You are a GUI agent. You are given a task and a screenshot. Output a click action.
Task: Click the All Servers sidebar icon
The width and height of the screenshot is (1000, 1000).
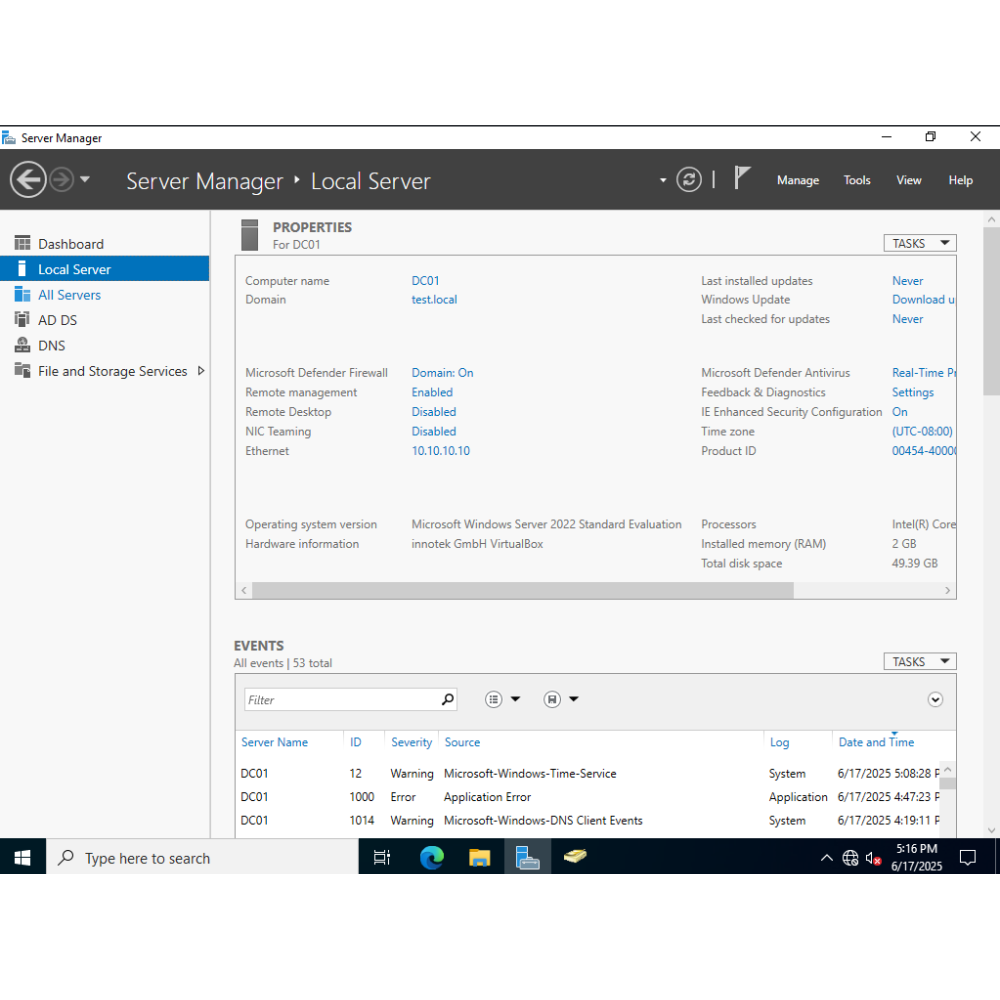click(22, 294)
